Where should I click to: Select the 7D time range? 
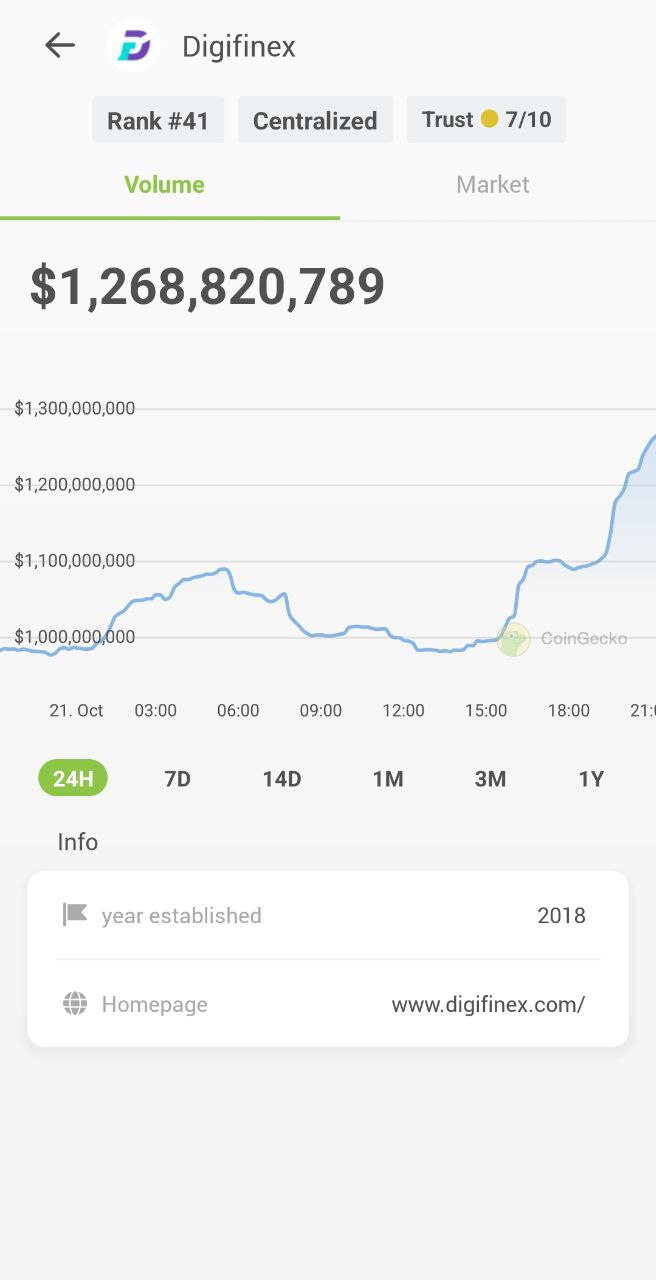pyautogui.click(x=177, y=779)
